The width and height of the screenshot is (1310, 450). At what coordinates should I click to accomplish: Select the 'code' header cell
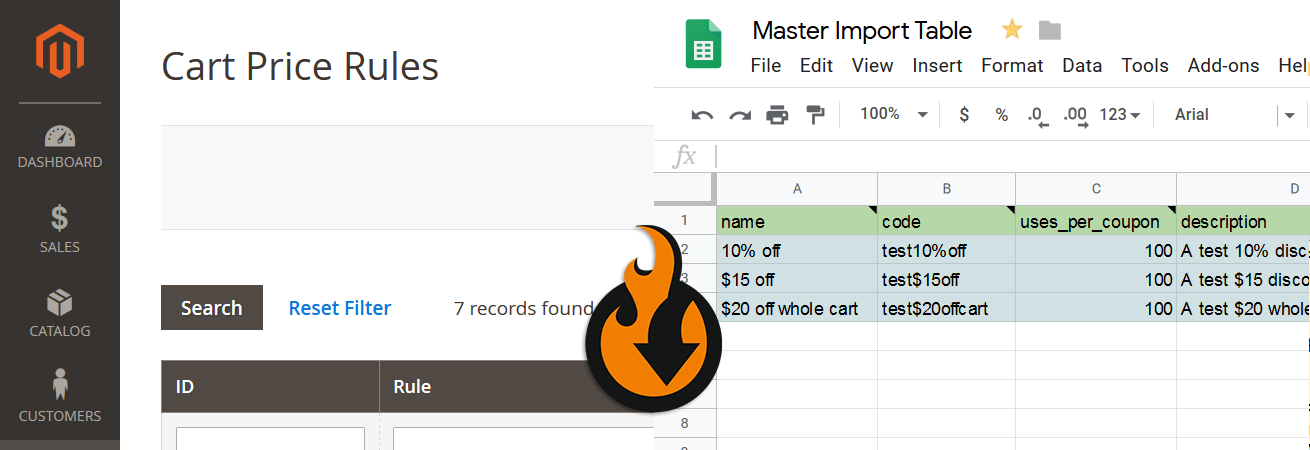tap(946, 221)
